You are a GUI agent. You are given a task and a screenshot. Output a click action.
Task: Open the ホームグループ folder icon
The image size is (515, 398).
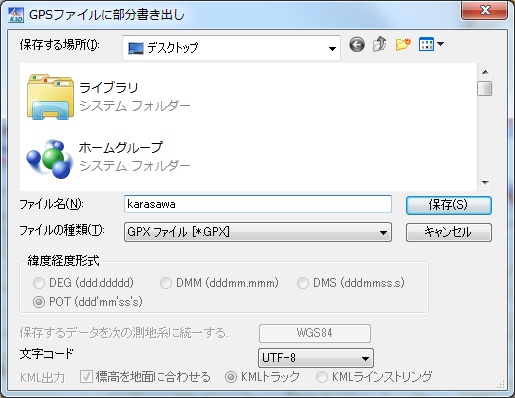pos(50,159)
